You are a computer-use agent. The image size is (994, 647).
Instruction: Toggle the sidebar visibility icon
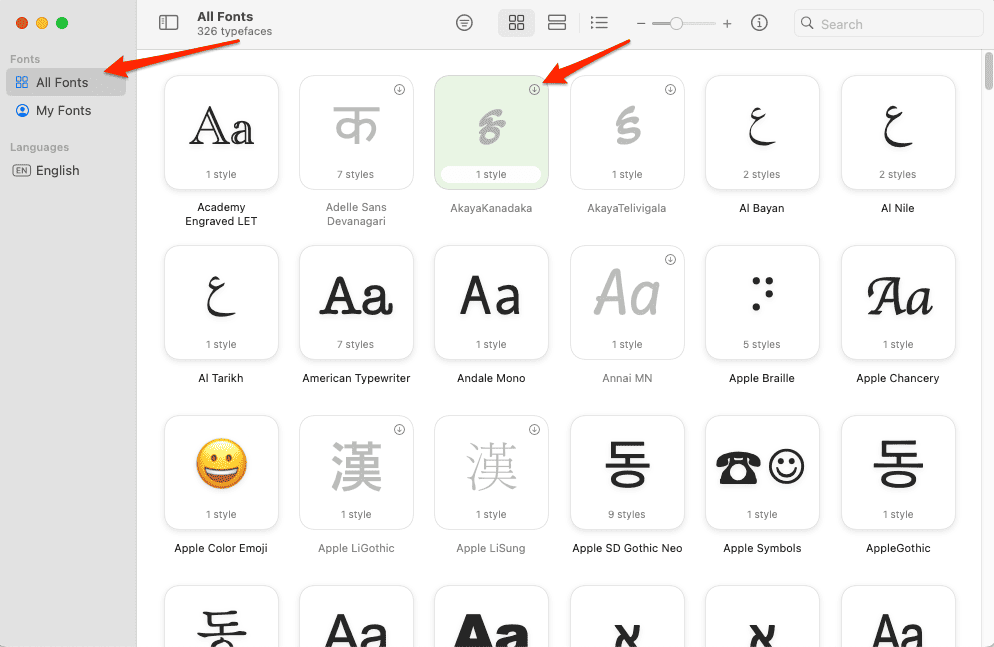(169, 23)
